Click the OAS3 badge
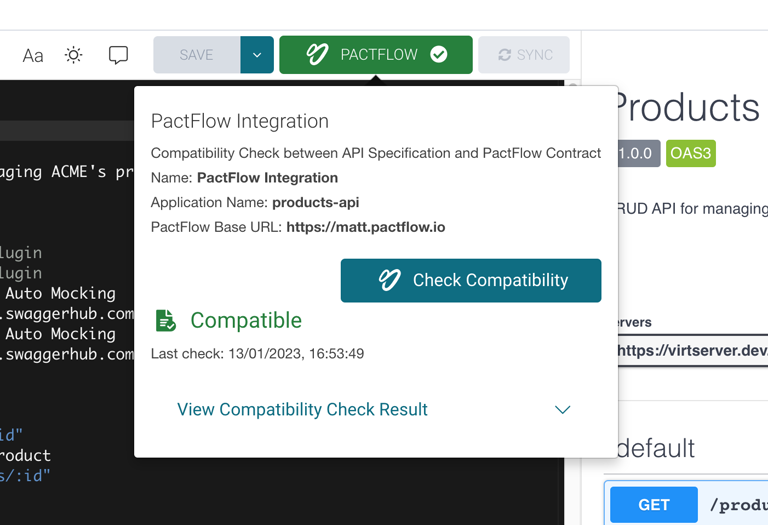Viewport: 768px width, 525px height. click(x=691, y=154)
